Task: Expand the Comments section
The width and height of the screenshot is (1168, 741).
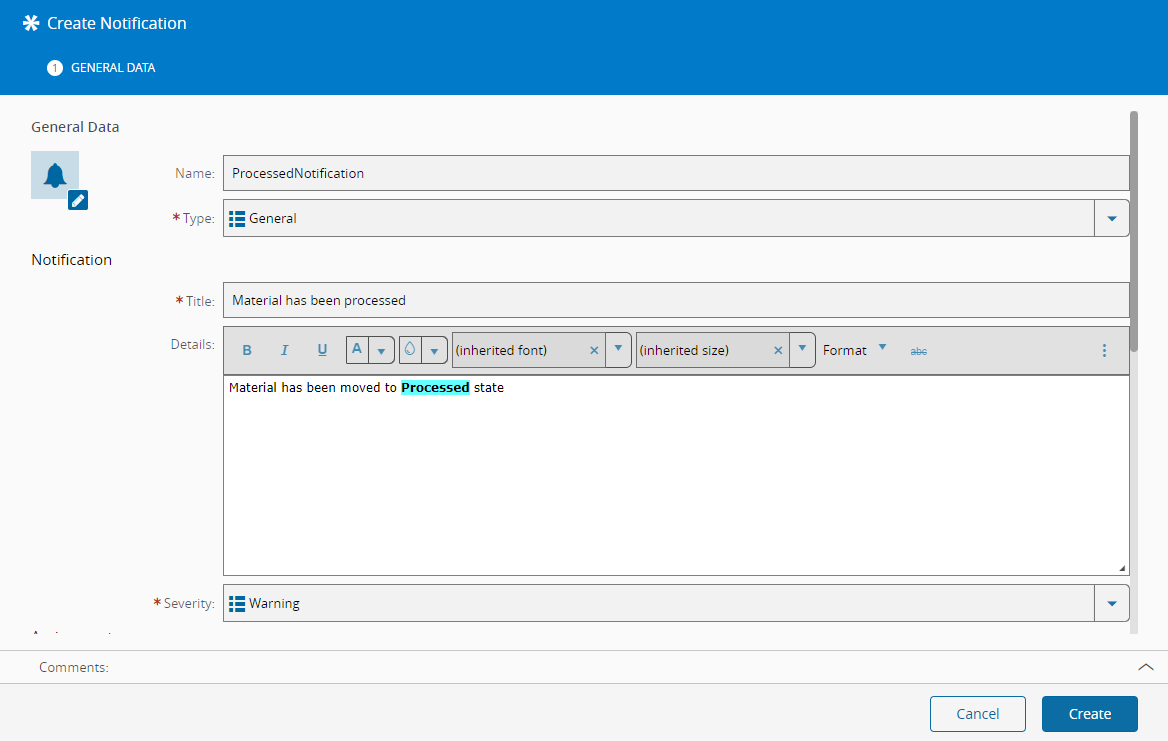Action: pos(1146,667)
